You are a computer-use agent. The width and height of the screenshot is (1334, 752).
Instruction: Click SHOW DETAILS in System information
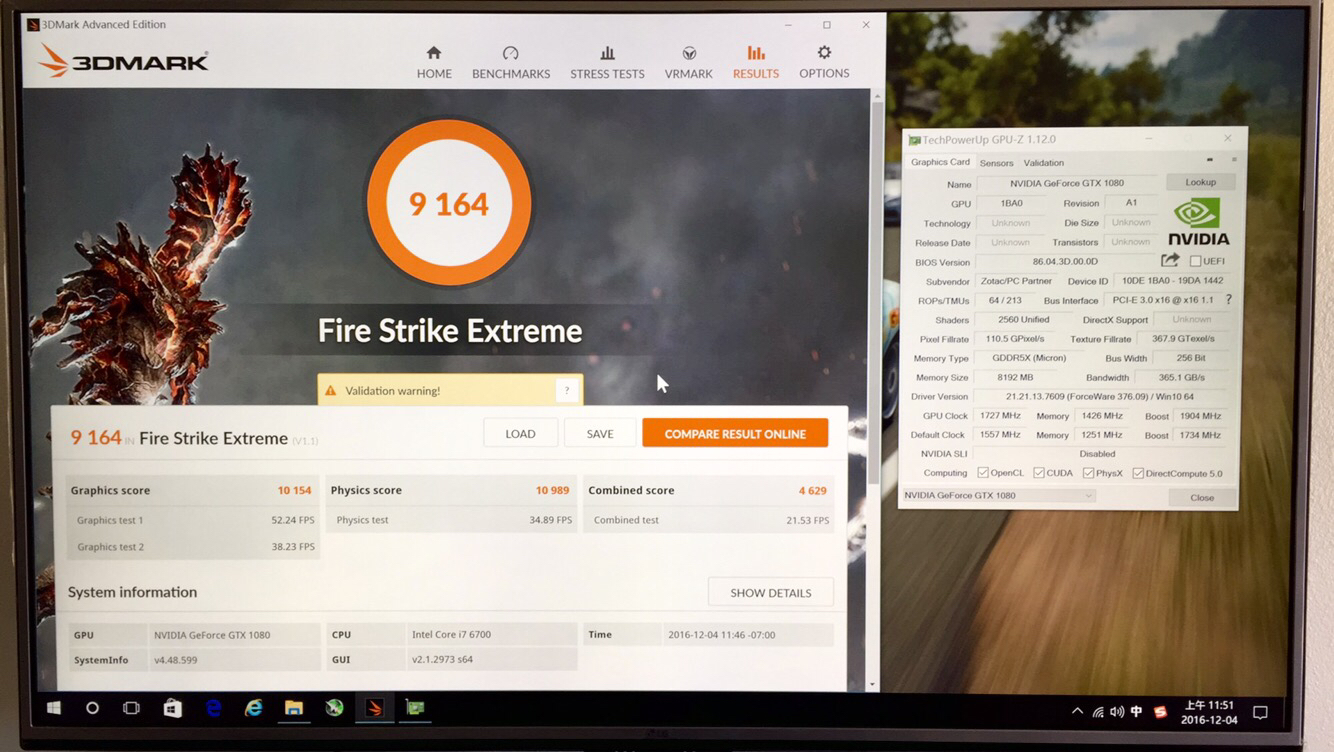coord(770,592)
